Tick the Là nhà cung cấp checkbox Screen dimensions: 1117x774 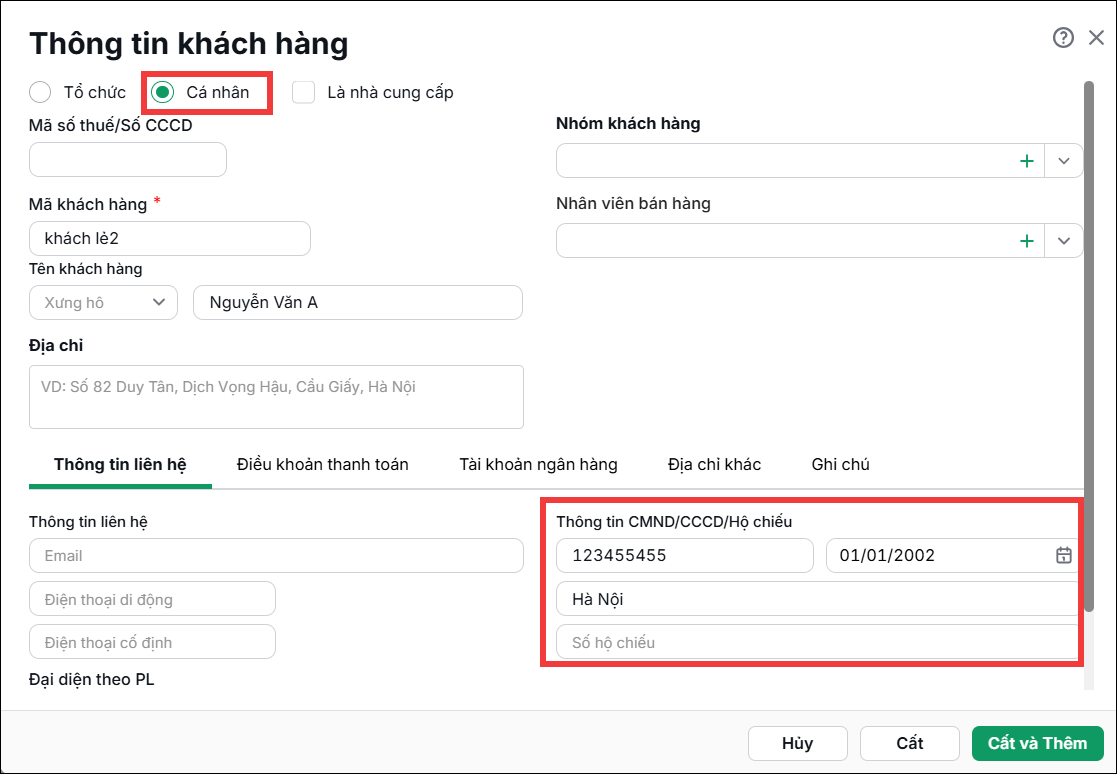tap(303, 92)
